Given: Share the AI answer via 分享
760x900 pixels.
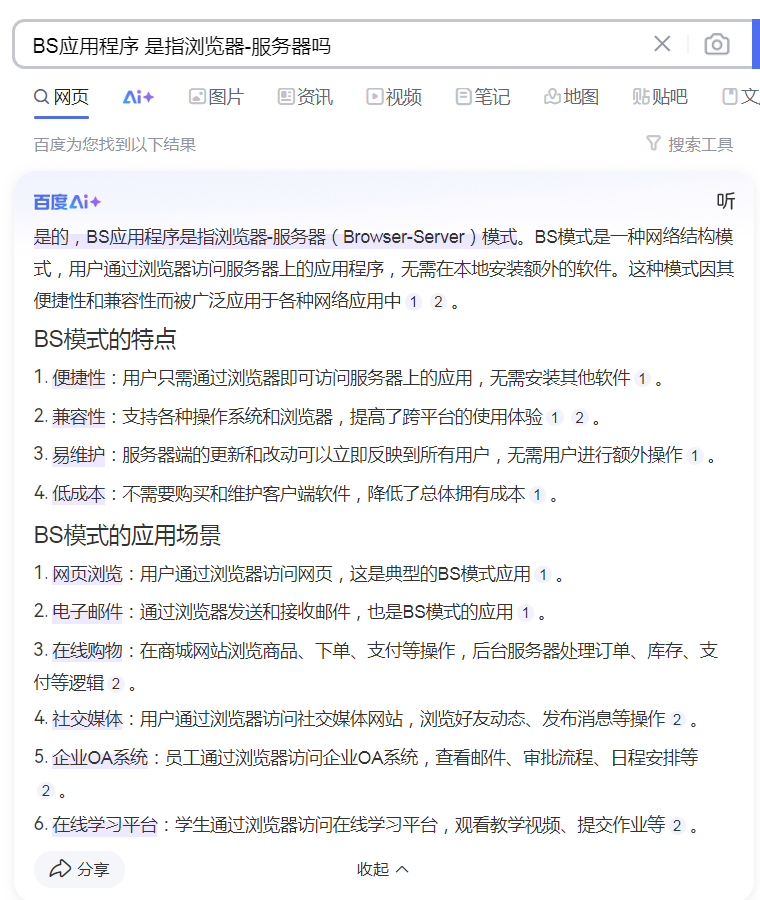Looking at the screenshot, I should 79,869.
